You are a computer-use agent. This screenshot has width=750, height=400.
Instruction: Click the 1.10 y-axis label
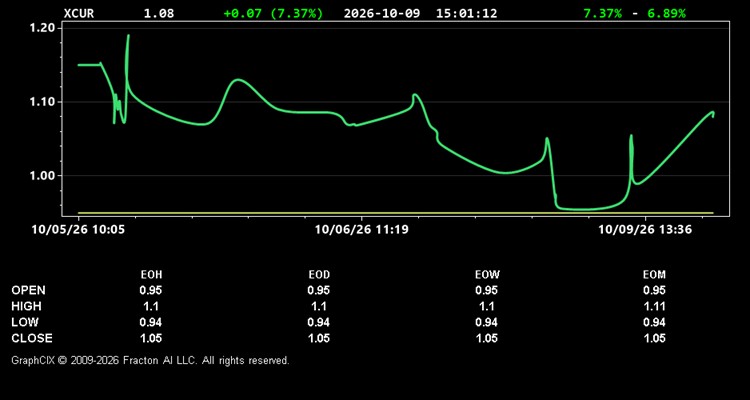[x=42, y=102]
